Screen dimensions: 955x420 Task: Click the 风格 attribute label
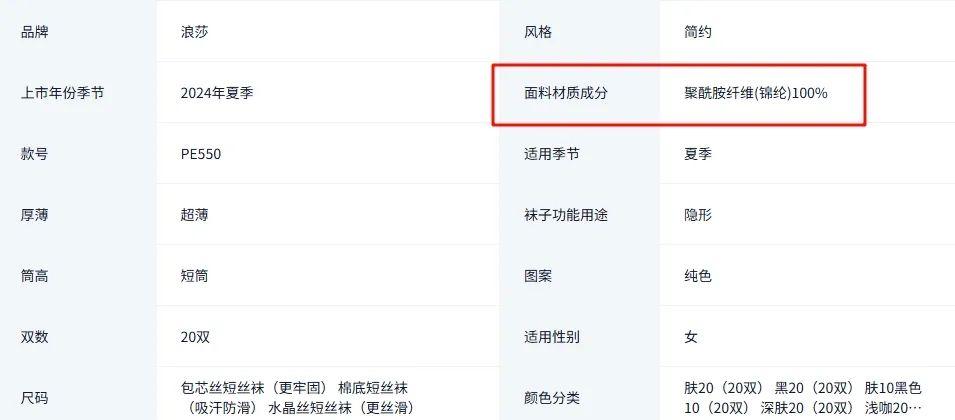click(x=538, y=32)
